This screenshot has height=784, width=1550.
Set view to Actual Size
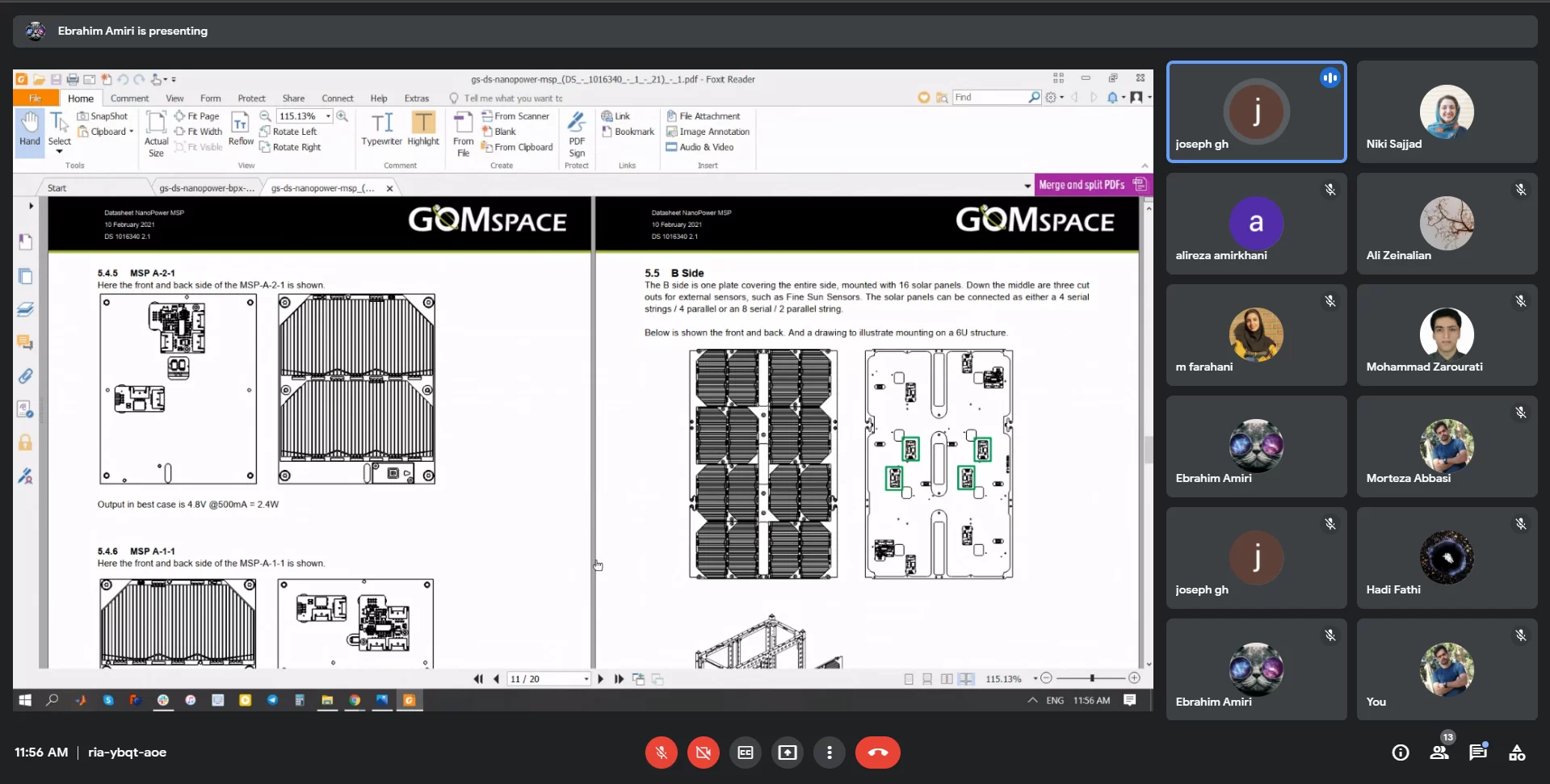coord(156,134)
